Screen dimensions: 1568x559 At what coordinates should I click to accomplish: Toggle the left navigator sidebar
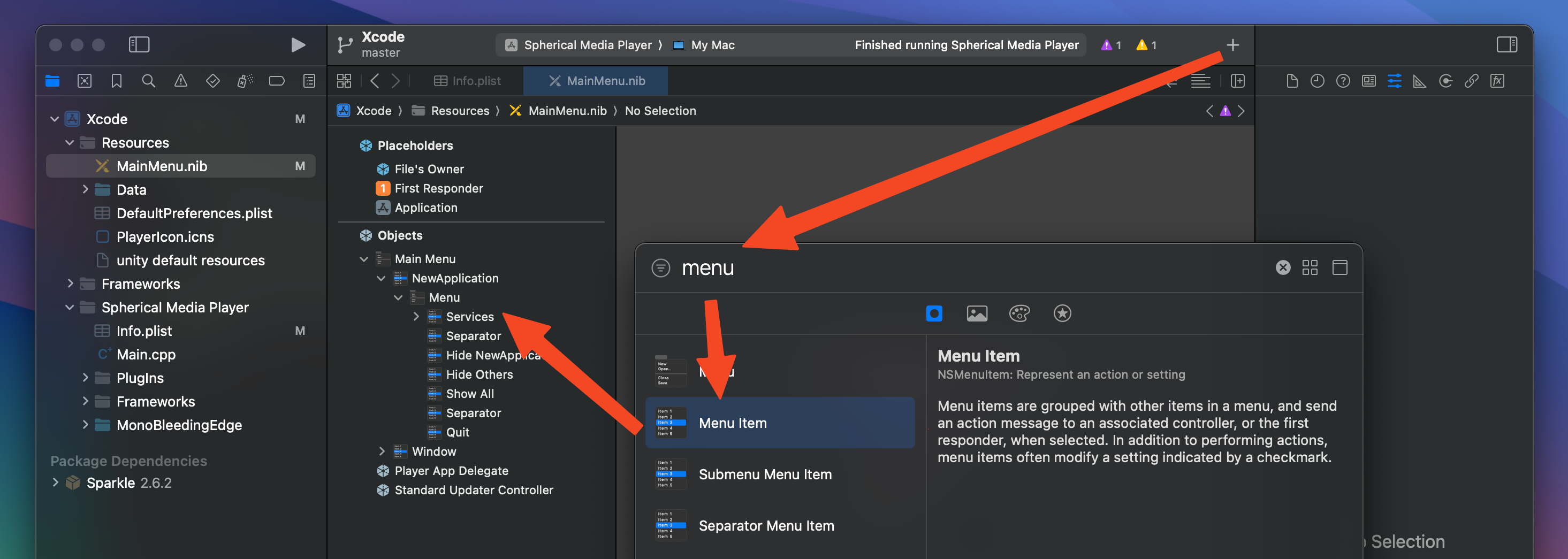click(x=139, y=45)
